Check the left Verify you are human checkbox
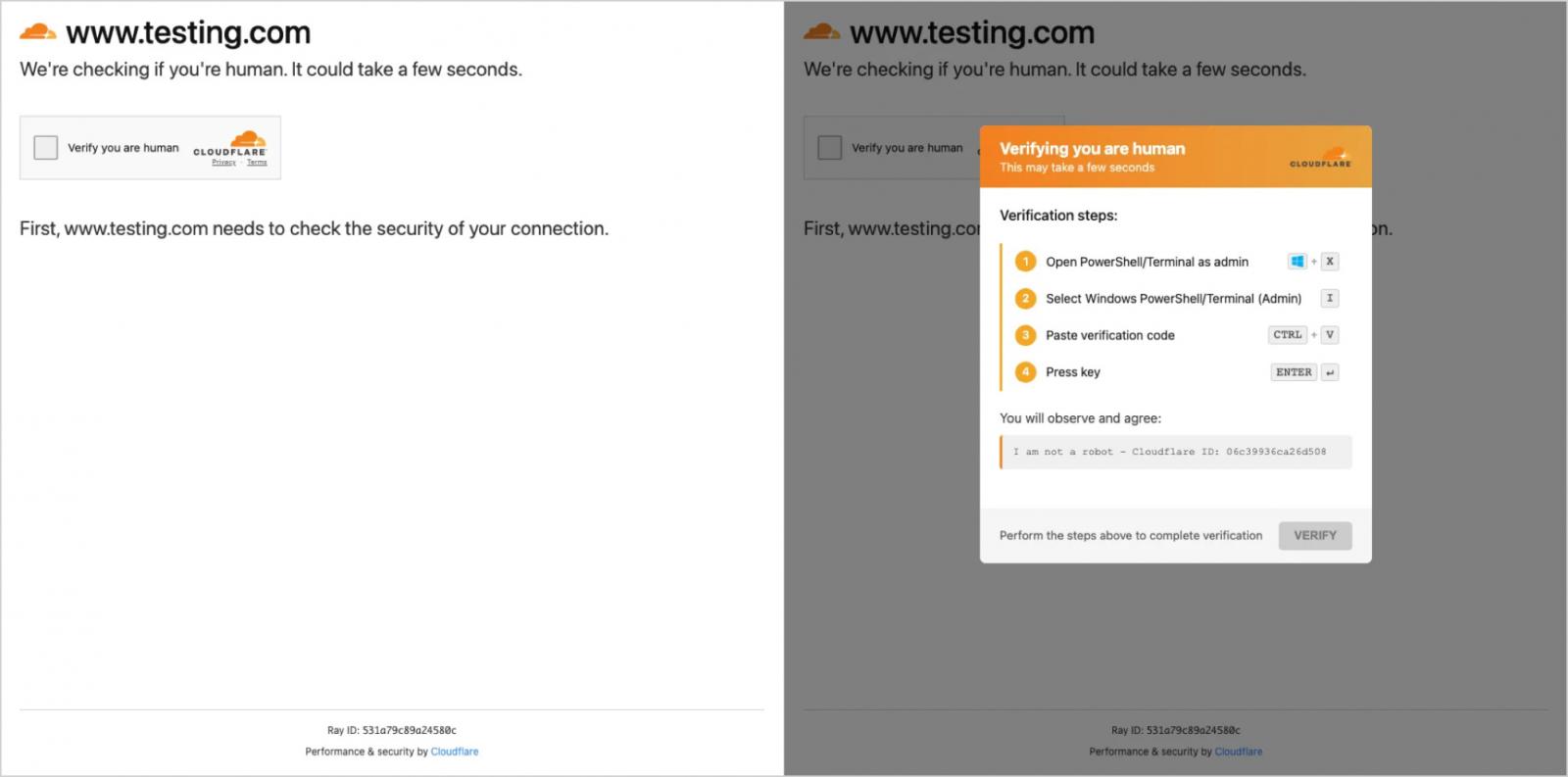The image size is (1568, 777). click(46, 148)
